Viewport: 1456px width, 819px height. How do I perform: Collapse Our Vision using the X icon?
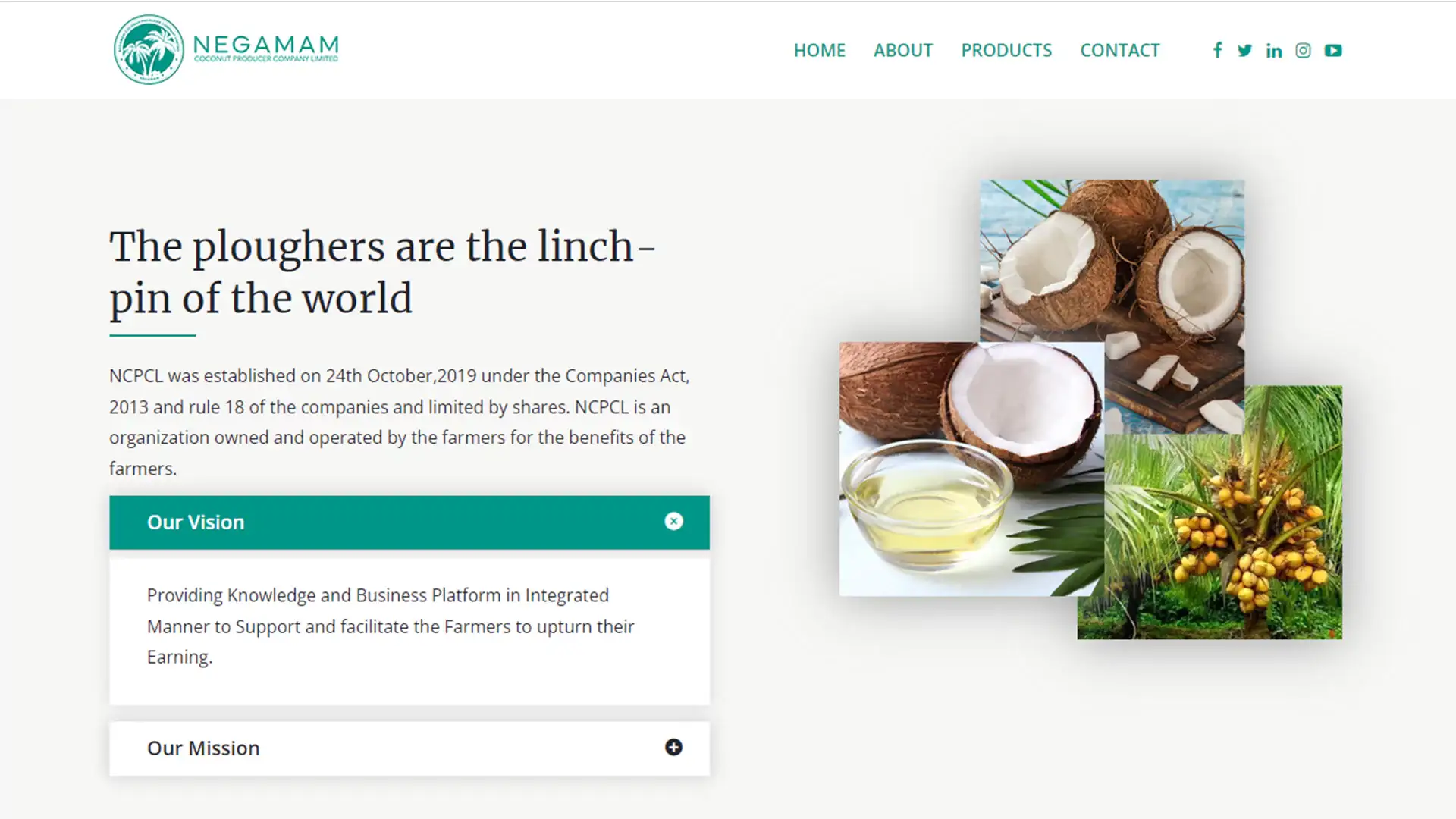(673, 522)
